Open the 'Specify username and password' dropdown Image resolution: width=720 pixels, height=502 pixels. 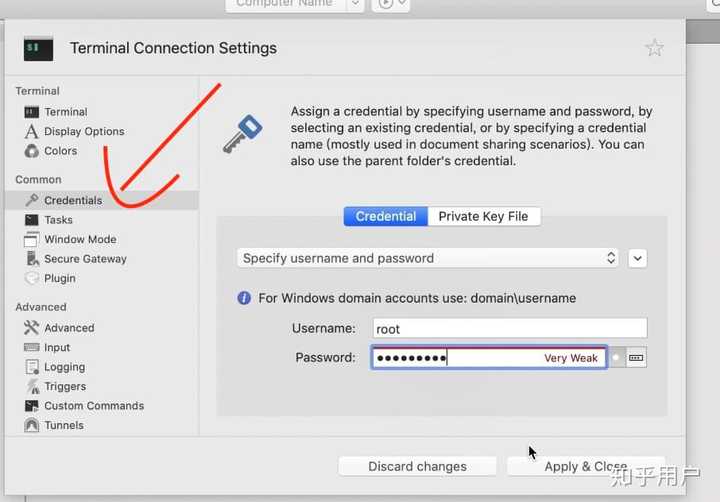click(428, 258)
